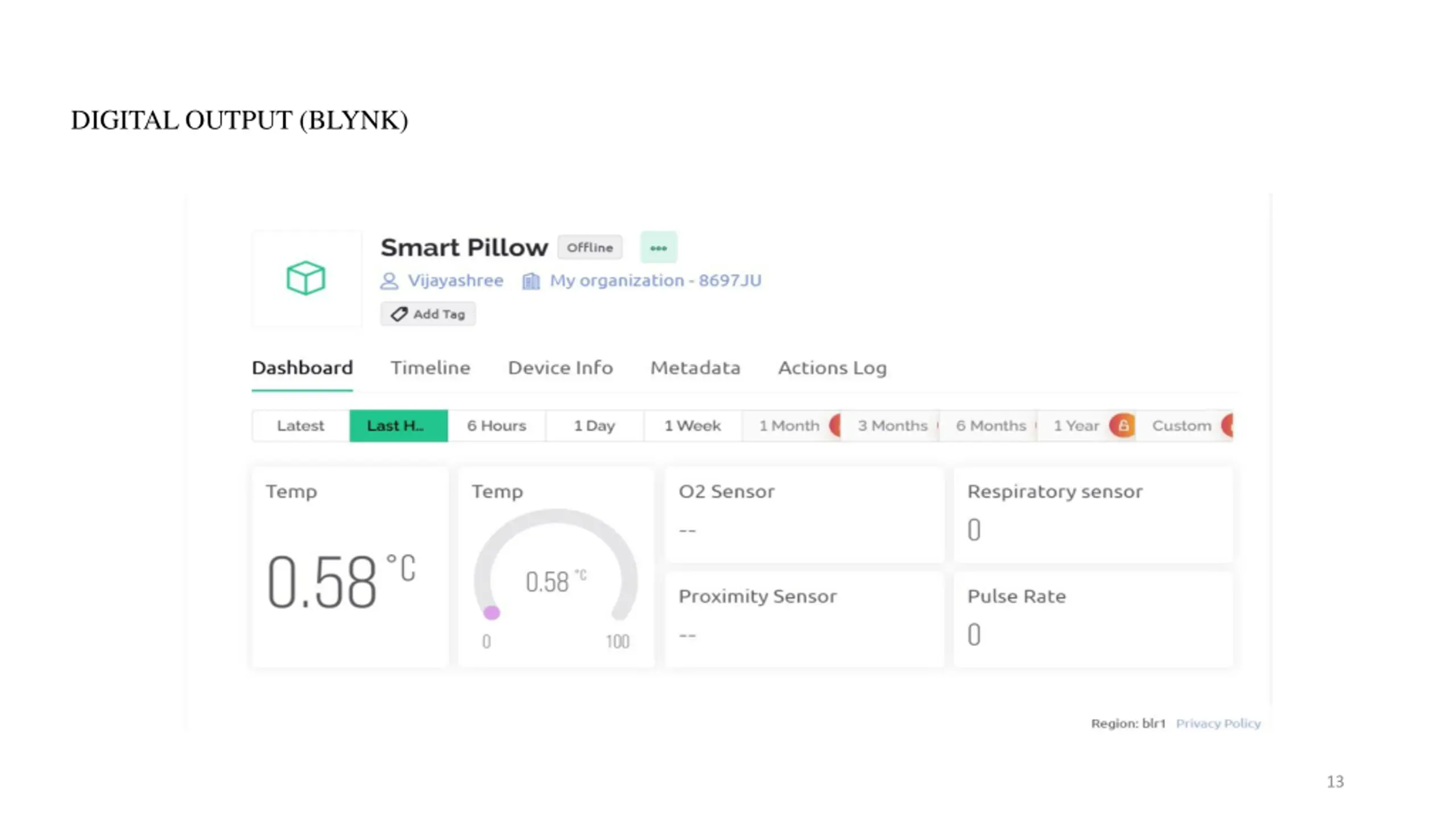
Task: Open the Privacy Policy link
Action: (x=1218, y=723)
